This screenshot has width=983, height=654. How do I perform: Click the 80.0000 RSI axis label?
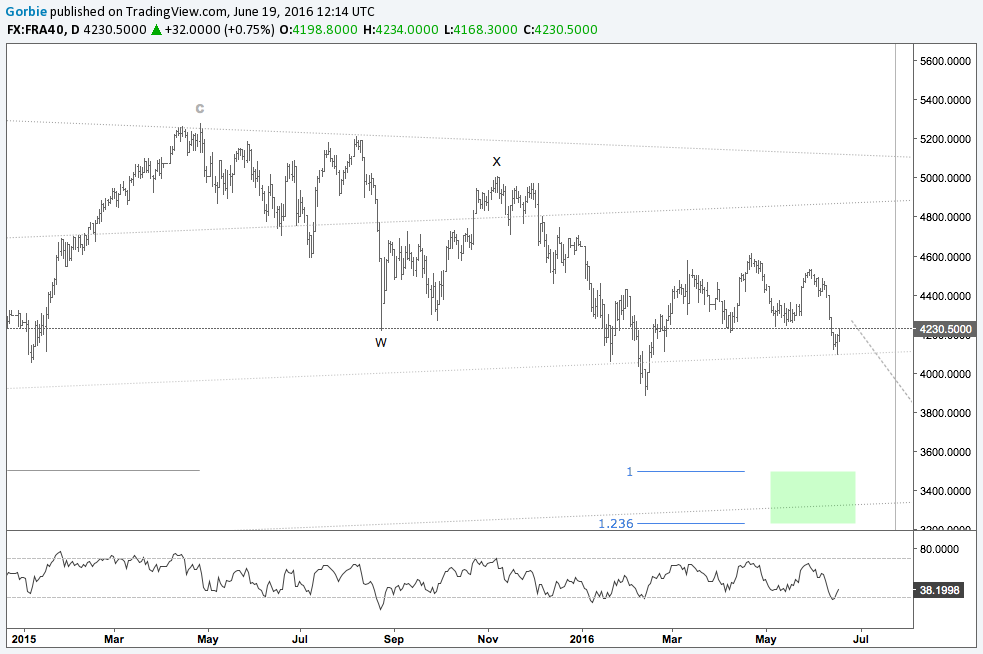939,549
